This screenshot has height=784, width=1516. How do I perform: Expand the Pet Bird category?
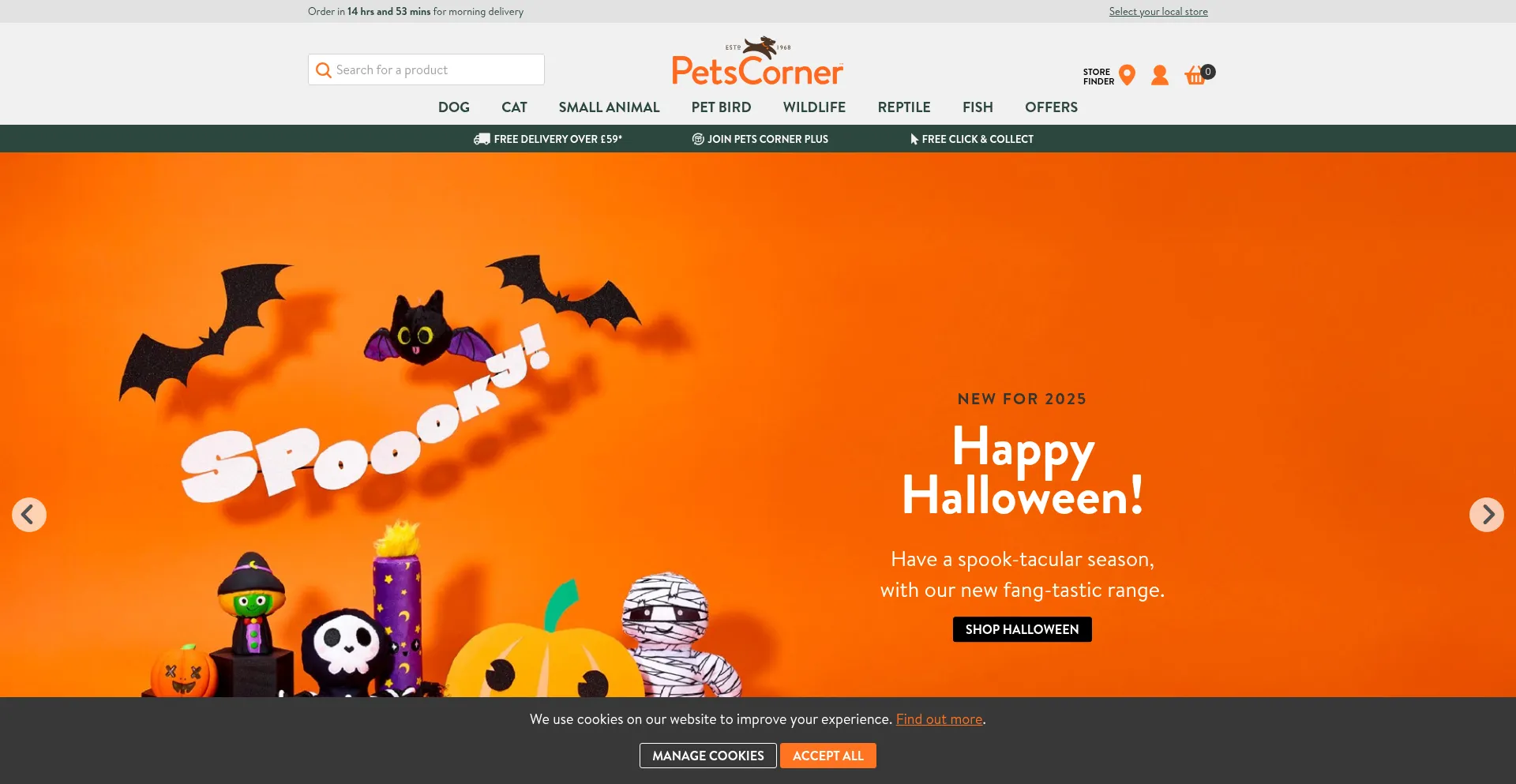click(722, 107)
